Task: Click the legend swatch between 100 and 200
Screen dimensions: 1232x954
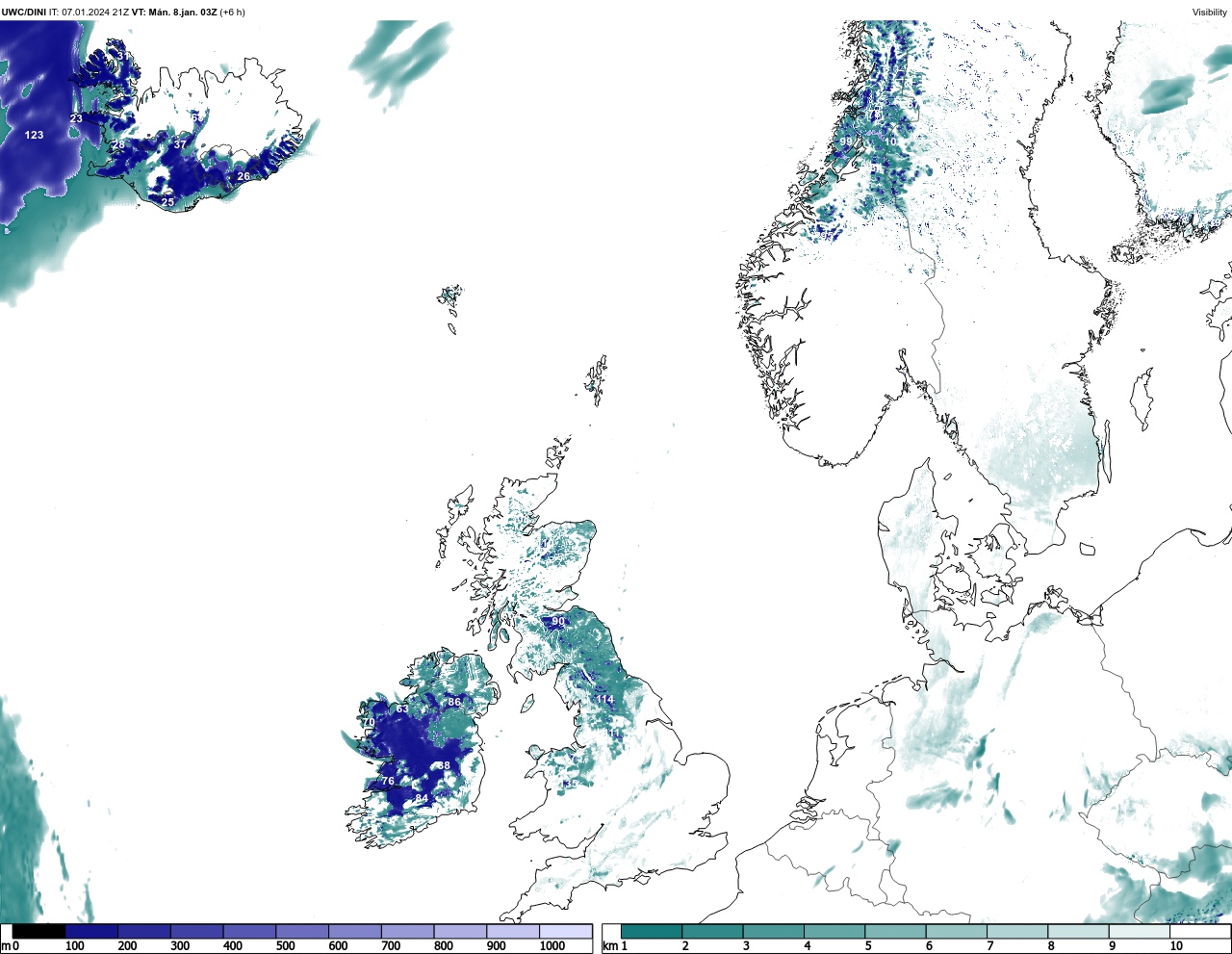Action: coord(91,932)
